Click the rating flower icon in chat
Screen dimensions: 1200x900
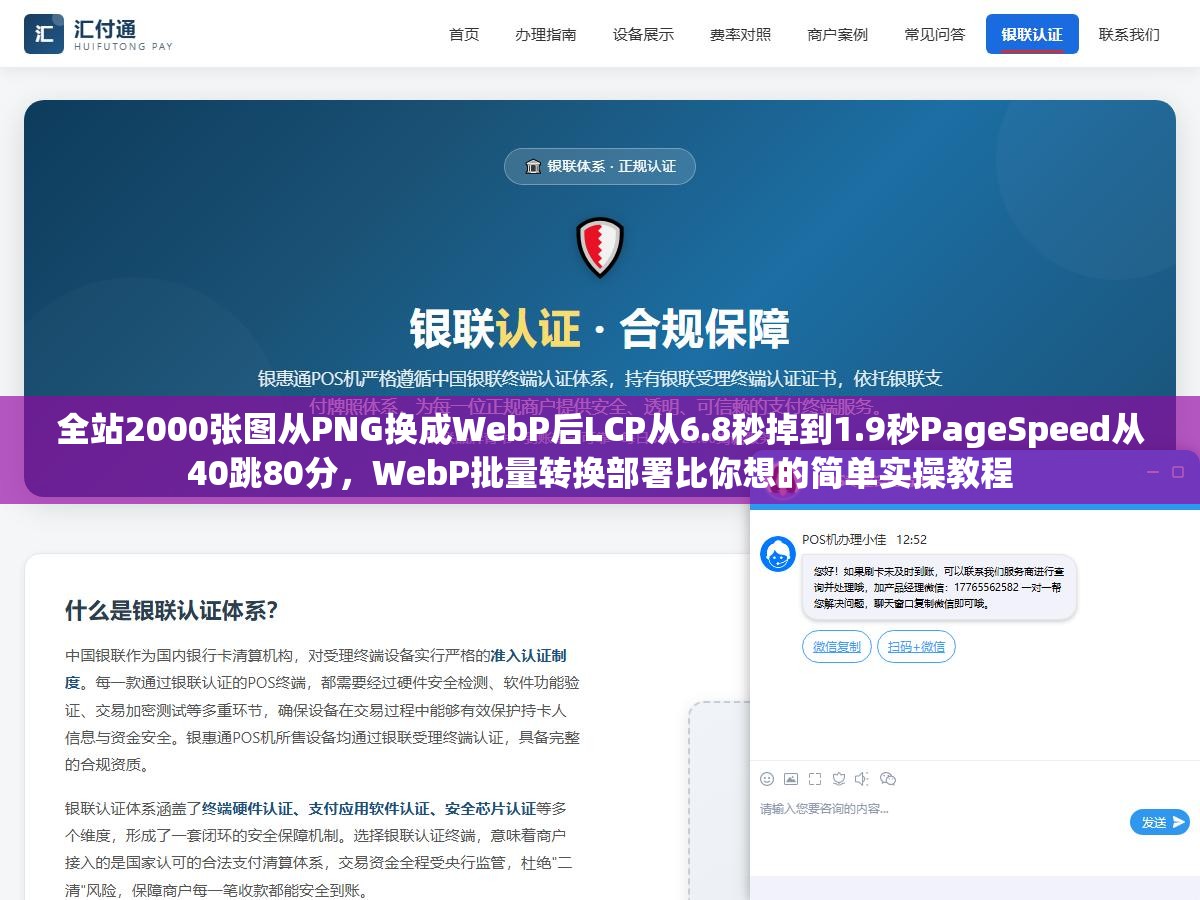[839, 778]
